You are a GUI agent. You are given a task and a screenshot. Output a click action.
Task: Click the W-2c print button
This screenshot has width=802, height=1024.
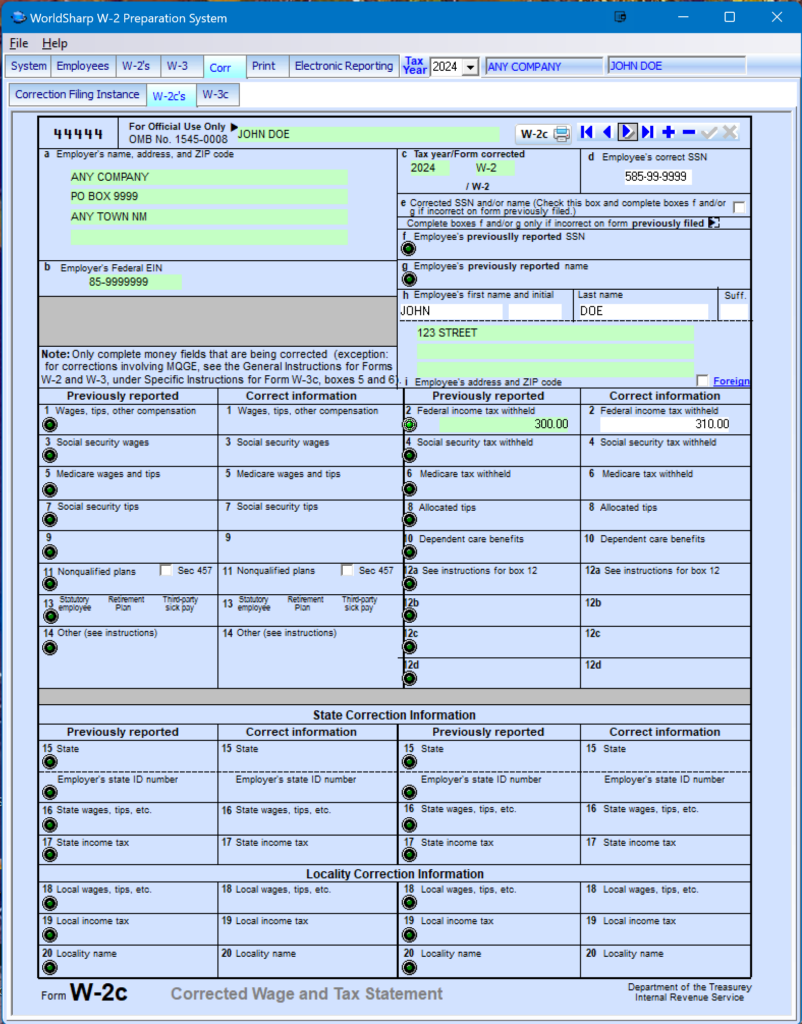(545, 134)
